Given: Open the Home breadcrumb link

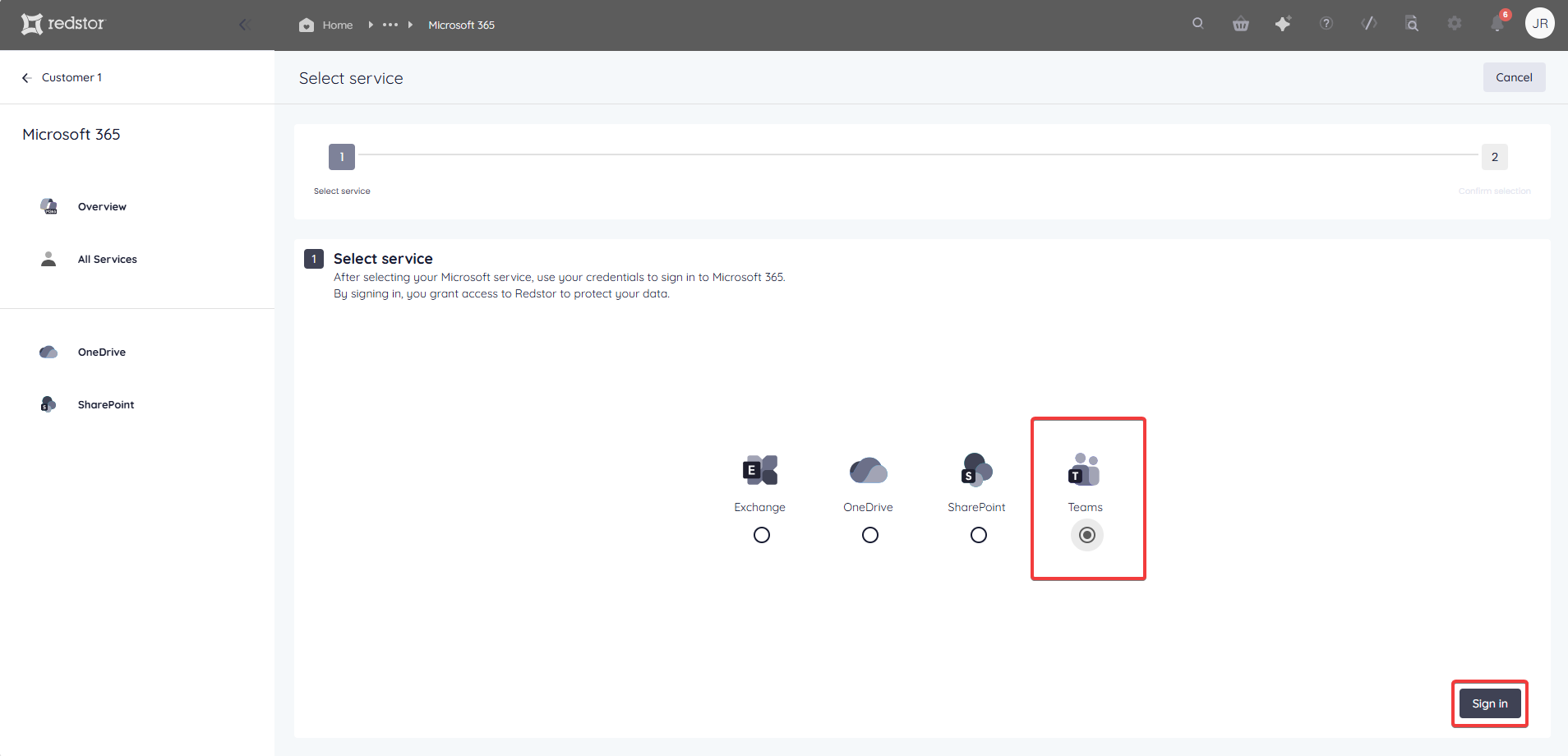Looking at the screenshot, I should [337, 25].
